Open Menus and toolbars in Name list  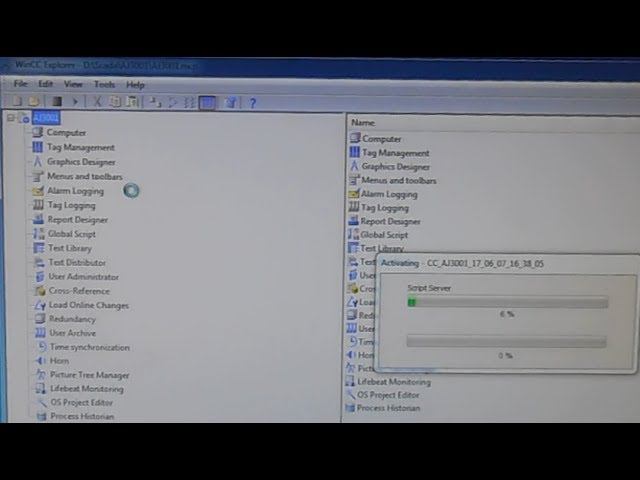point(399,180)
